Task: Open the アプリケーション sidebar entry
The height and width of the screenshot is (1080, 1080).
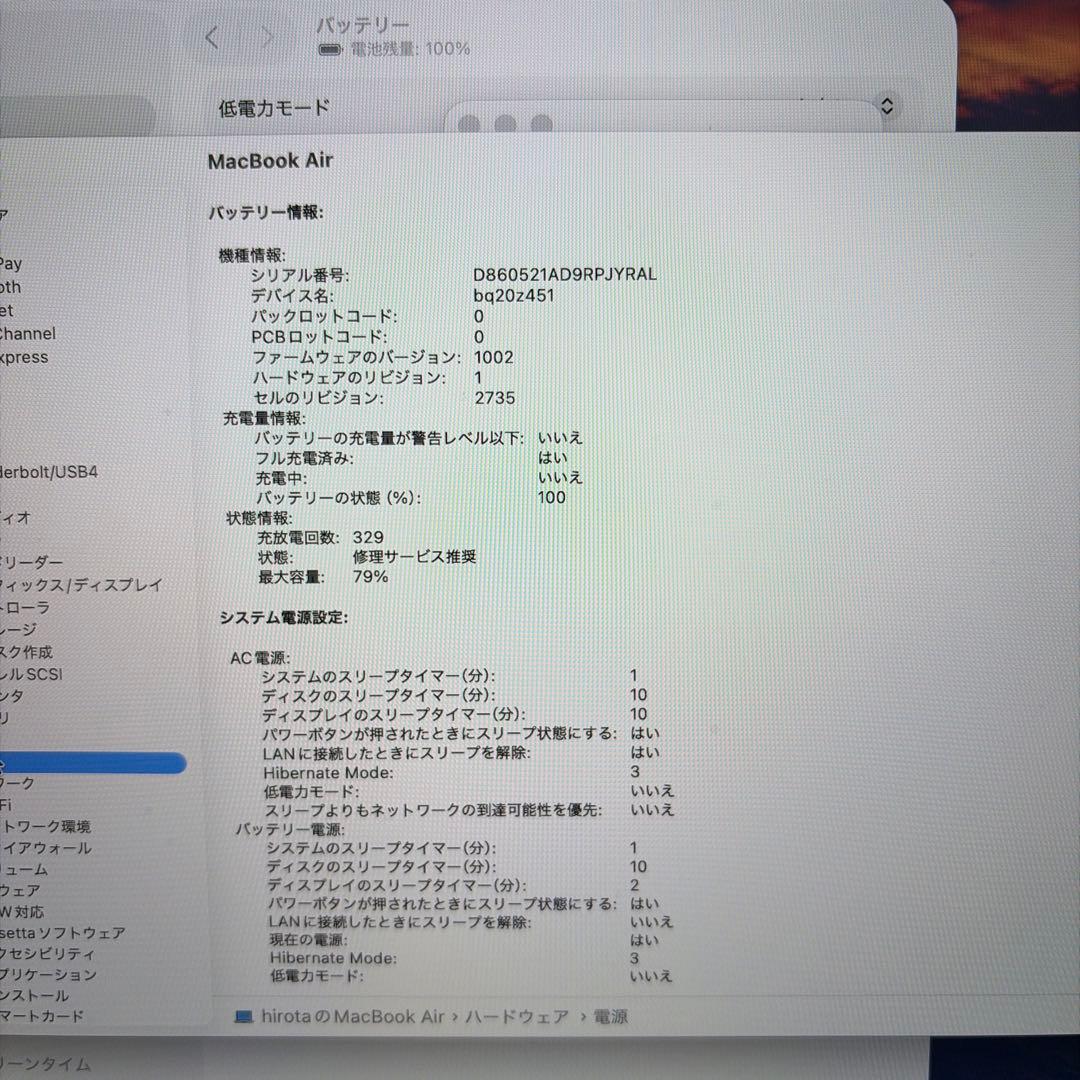Action: click(x=48, y=975)
